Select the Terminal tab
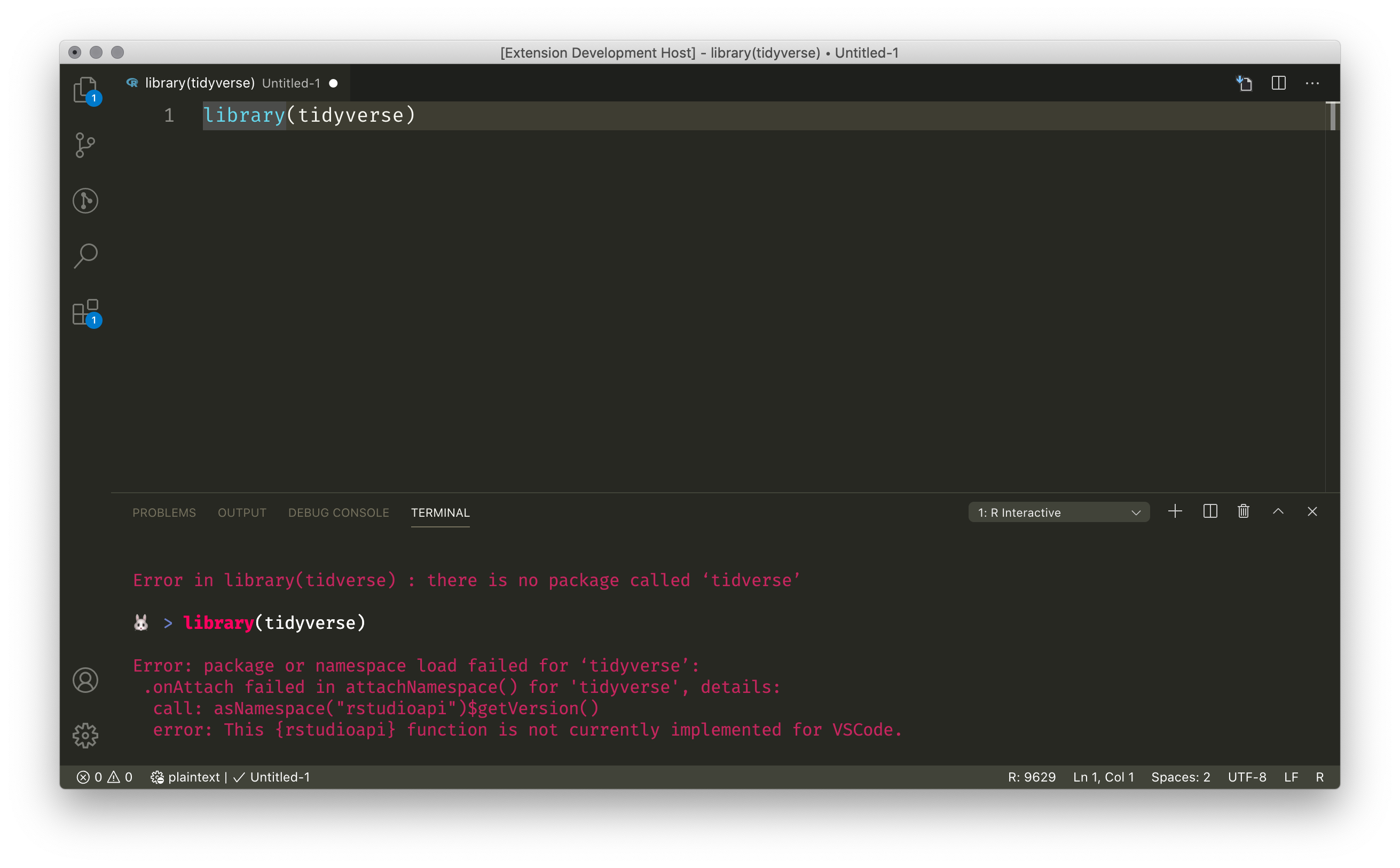Viewport: 1400px width, 868px height. coord(441,512)
